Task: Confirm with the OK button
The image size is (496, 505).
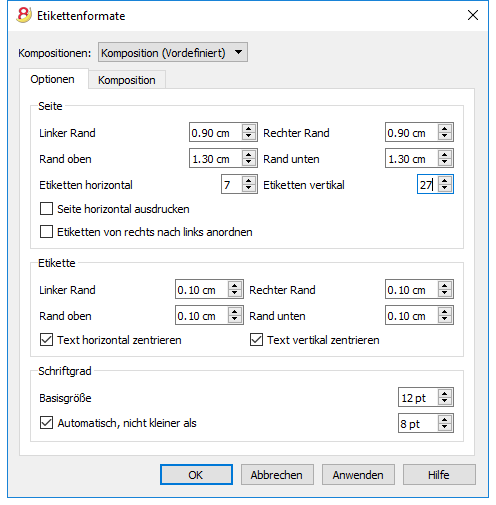Action: tap(196, 475)
